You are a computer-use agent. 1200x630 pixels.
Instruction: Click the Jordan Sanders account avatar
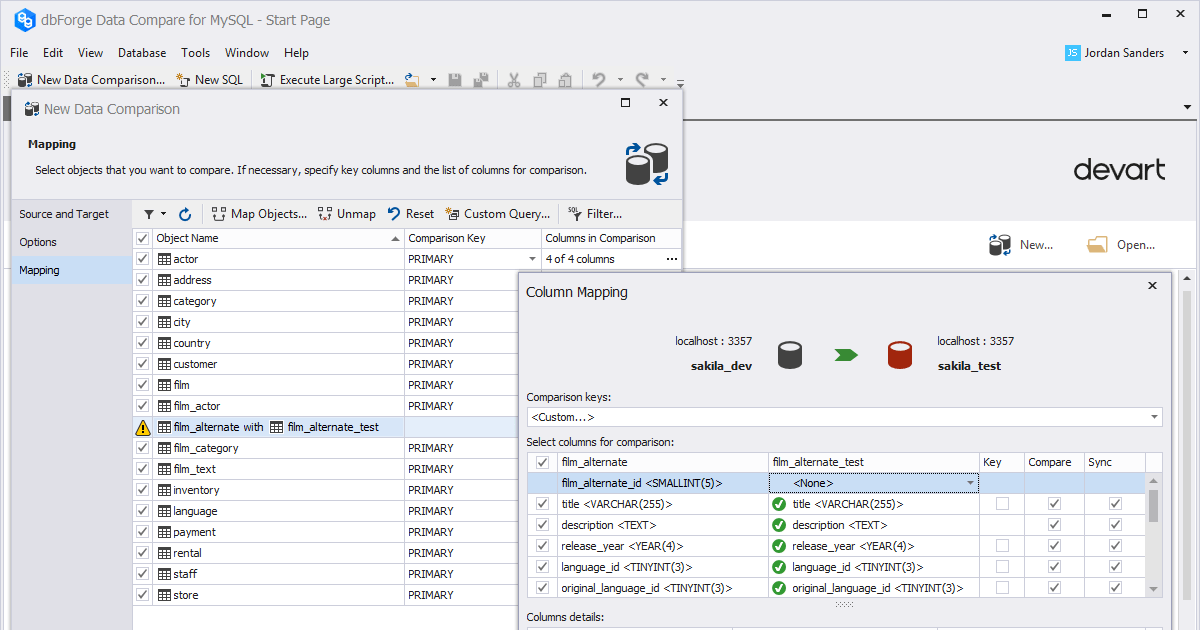[1073, 53]
